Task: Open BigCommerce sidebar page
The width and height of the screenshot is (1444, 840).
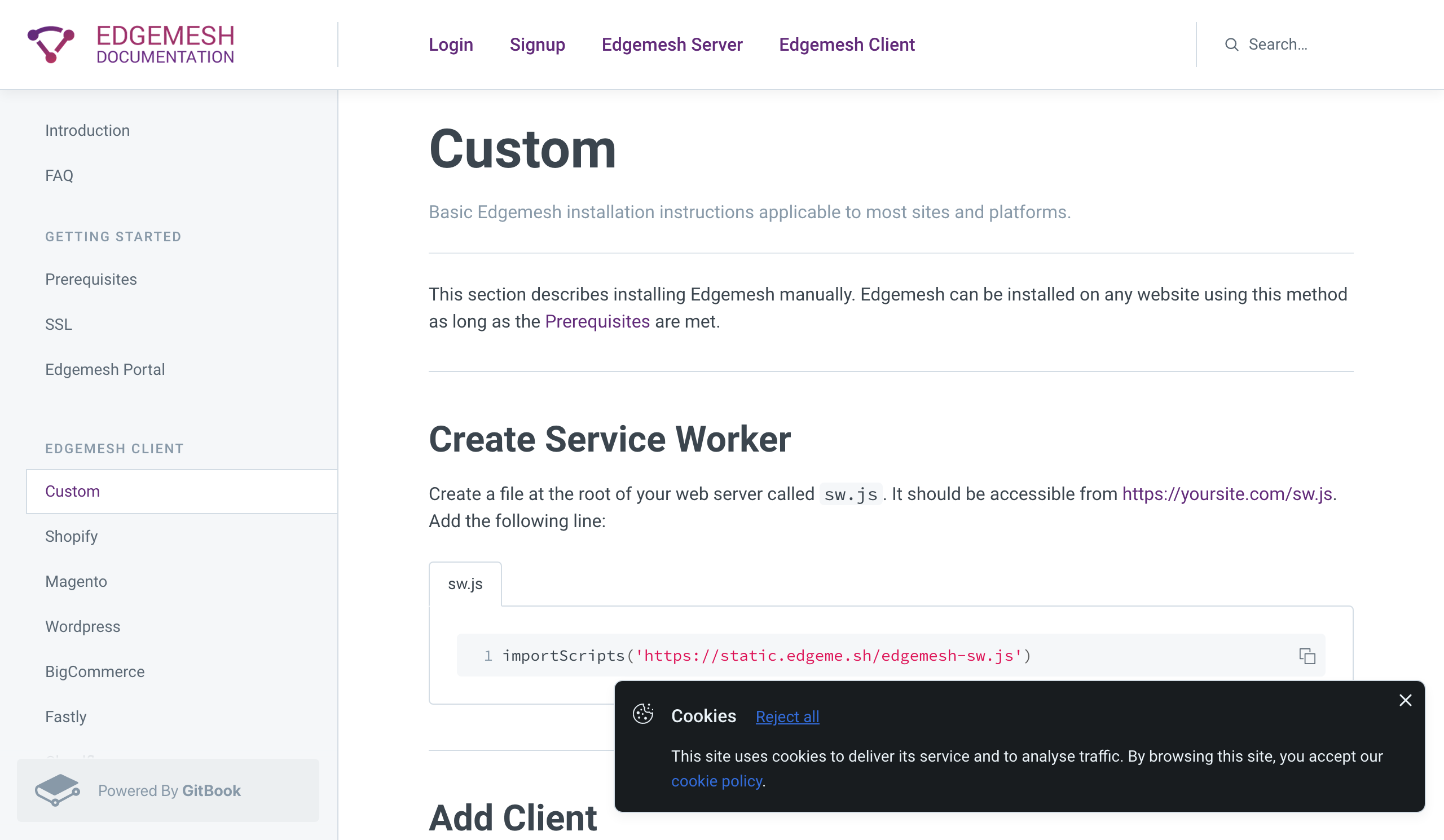Action: tap(95, 671)
